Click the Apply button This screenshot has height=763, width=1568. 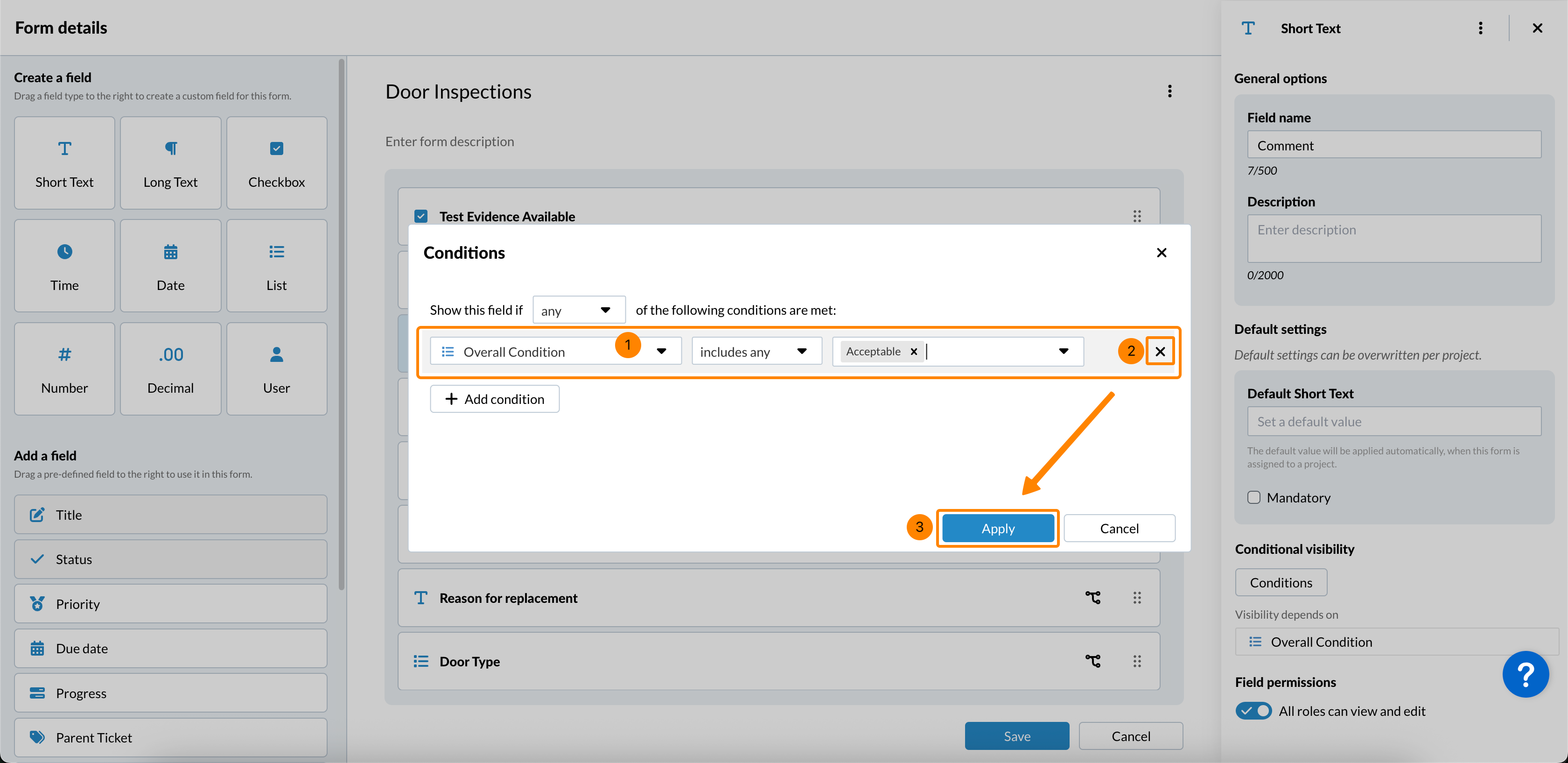click(997, 528)
